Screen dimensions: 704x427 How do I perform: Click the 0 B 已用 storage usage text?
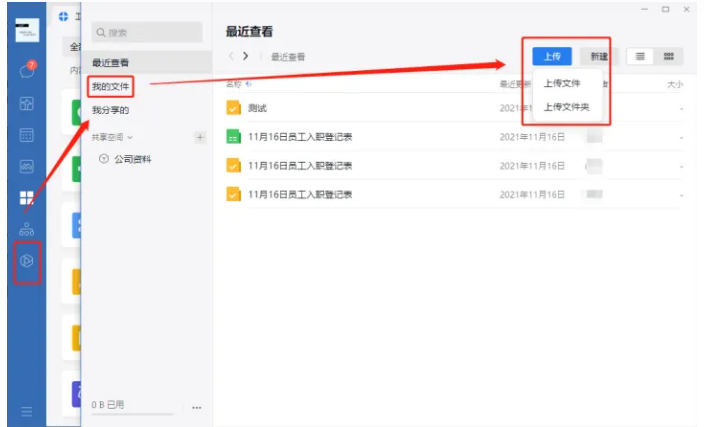click(x=108, y=405)
